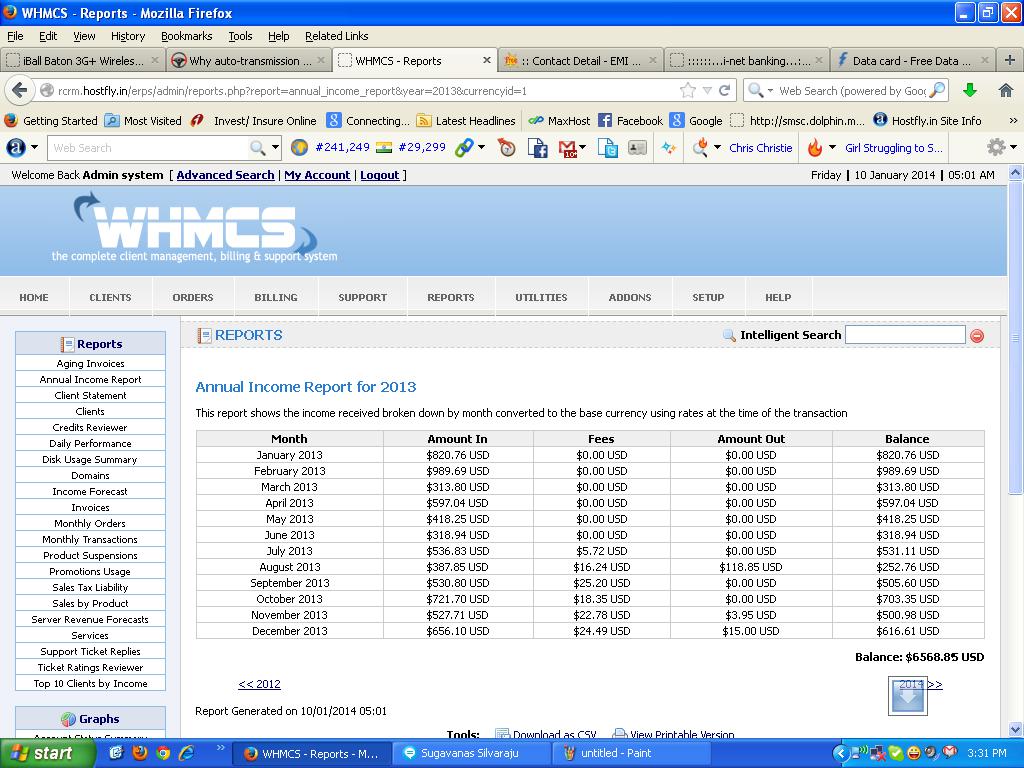Screen dimensions: 1024x768
Task: Click the Firefox downloads green arrow icon
Action: (969, 90)
